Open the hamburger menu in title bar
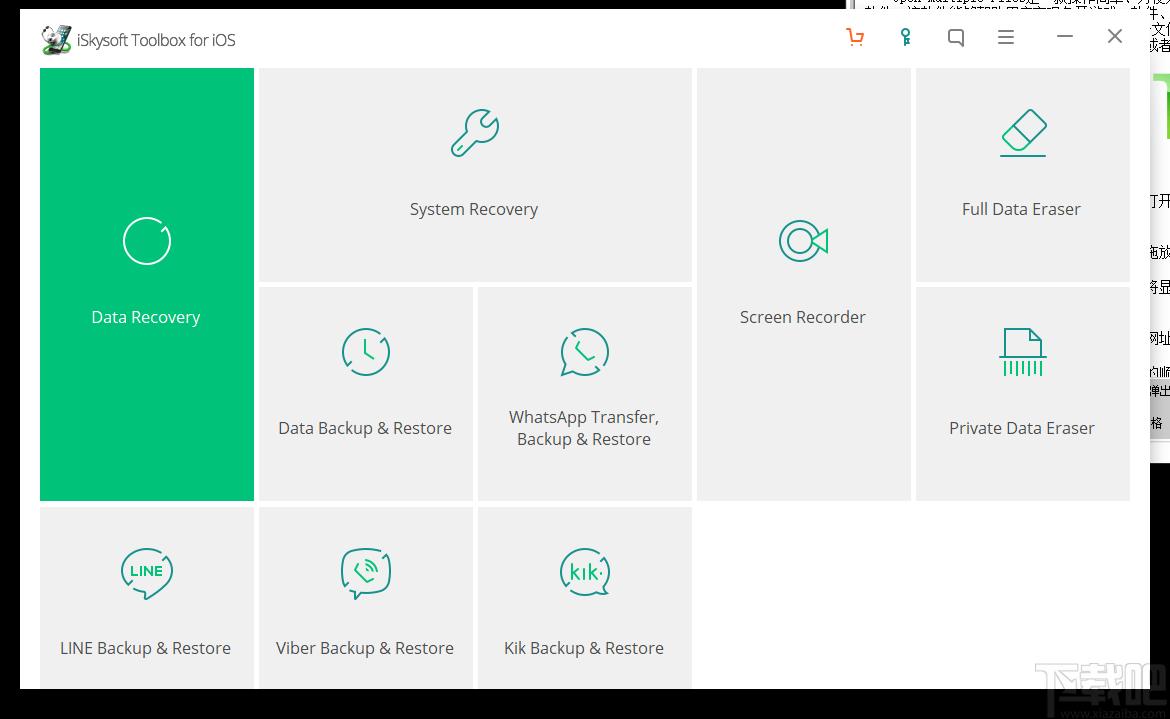The height and width of the screenshot is (719, 1170). [1006, 37]
